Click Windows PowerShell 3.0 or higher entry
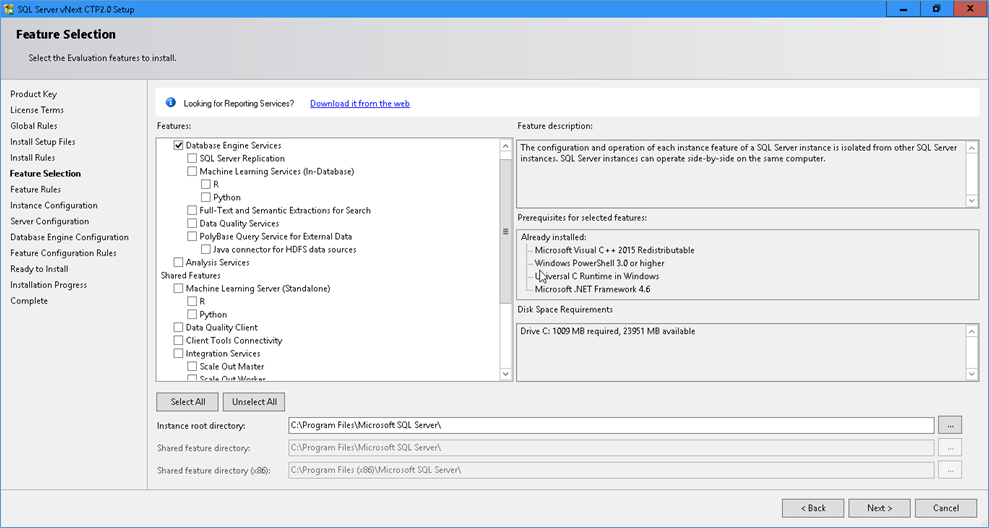Viewport: 989px width, 528px height. point(599,263)
